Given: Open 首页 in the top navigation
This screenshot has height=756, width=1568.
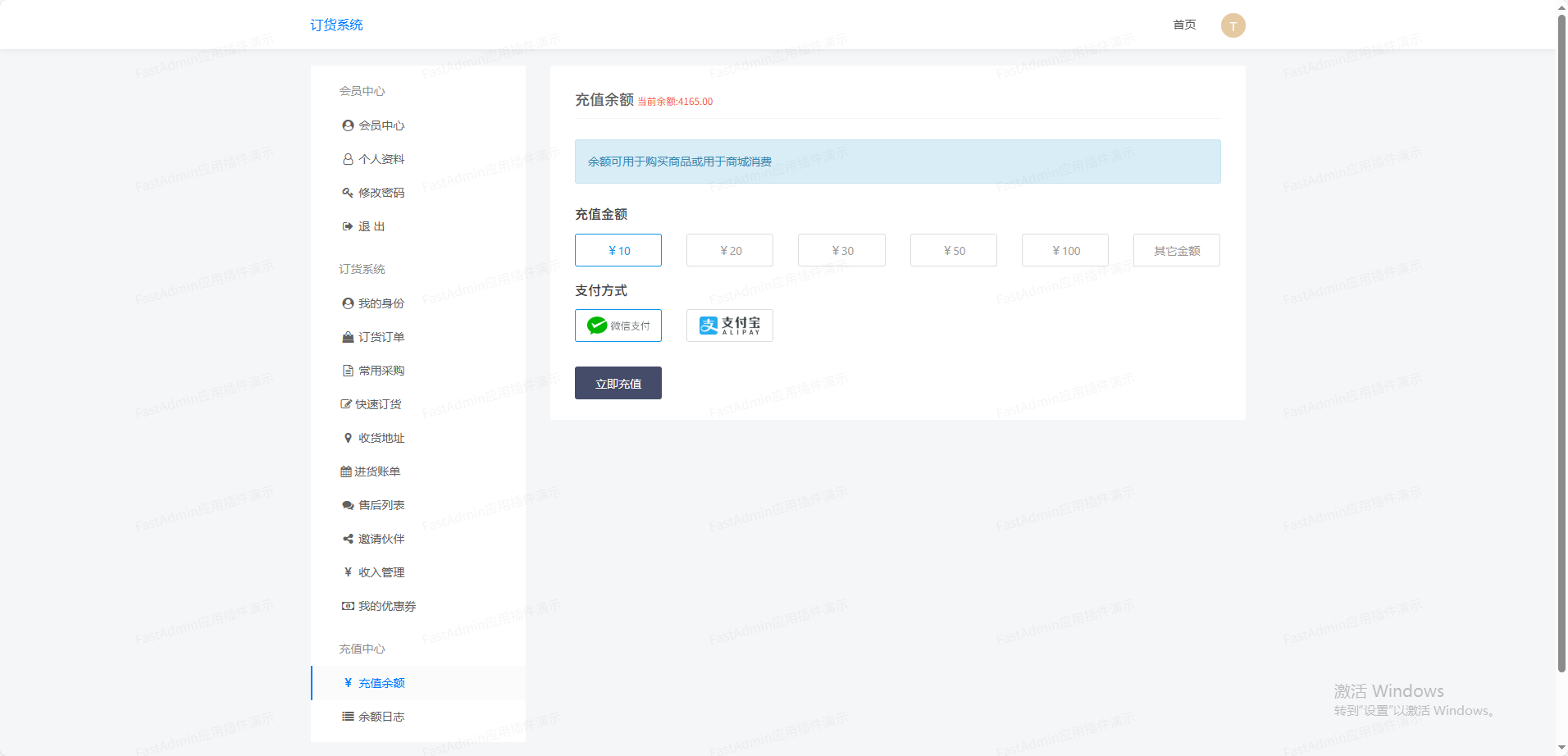Looking at the screenshot, I should (1184, 25).
